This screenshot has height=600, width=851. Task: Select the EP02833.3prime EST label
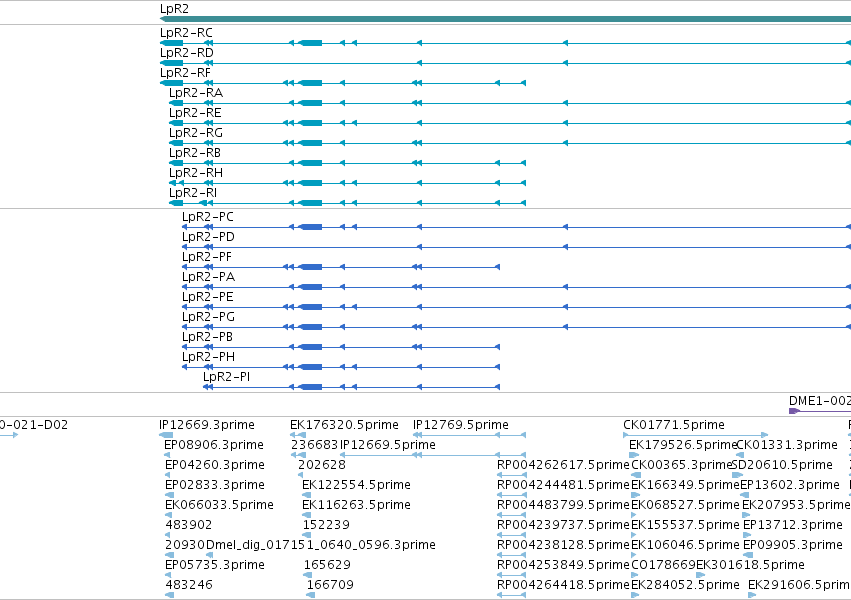click(x=215, y=486)
